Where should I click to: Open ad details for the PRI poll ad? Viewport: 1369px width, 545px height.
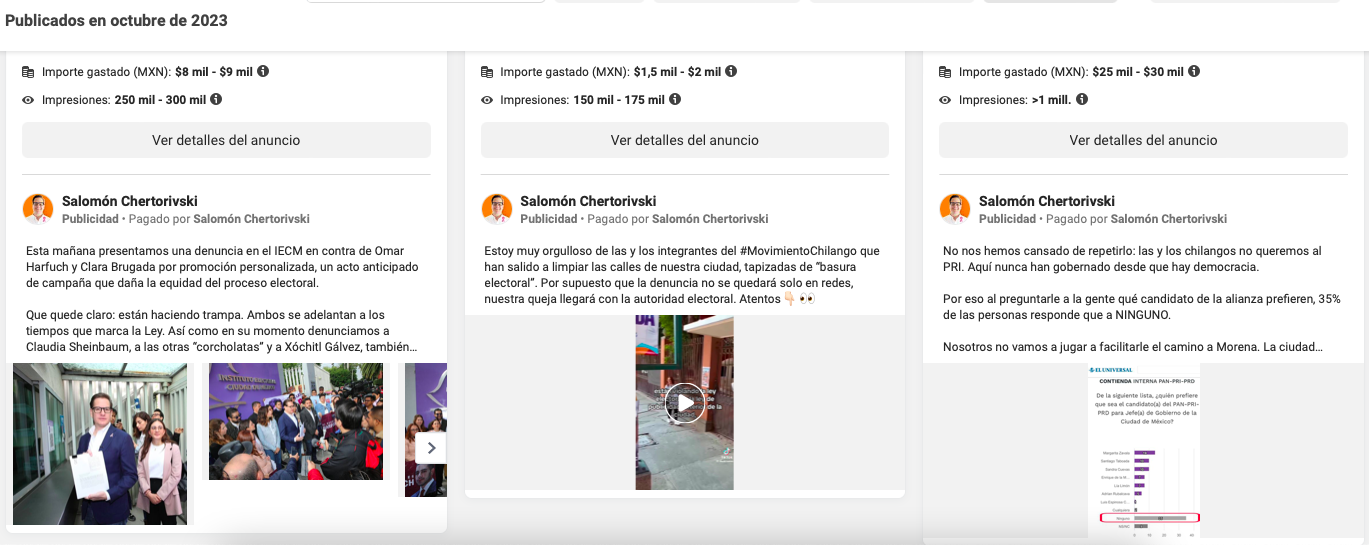(x=1143, y=140)
